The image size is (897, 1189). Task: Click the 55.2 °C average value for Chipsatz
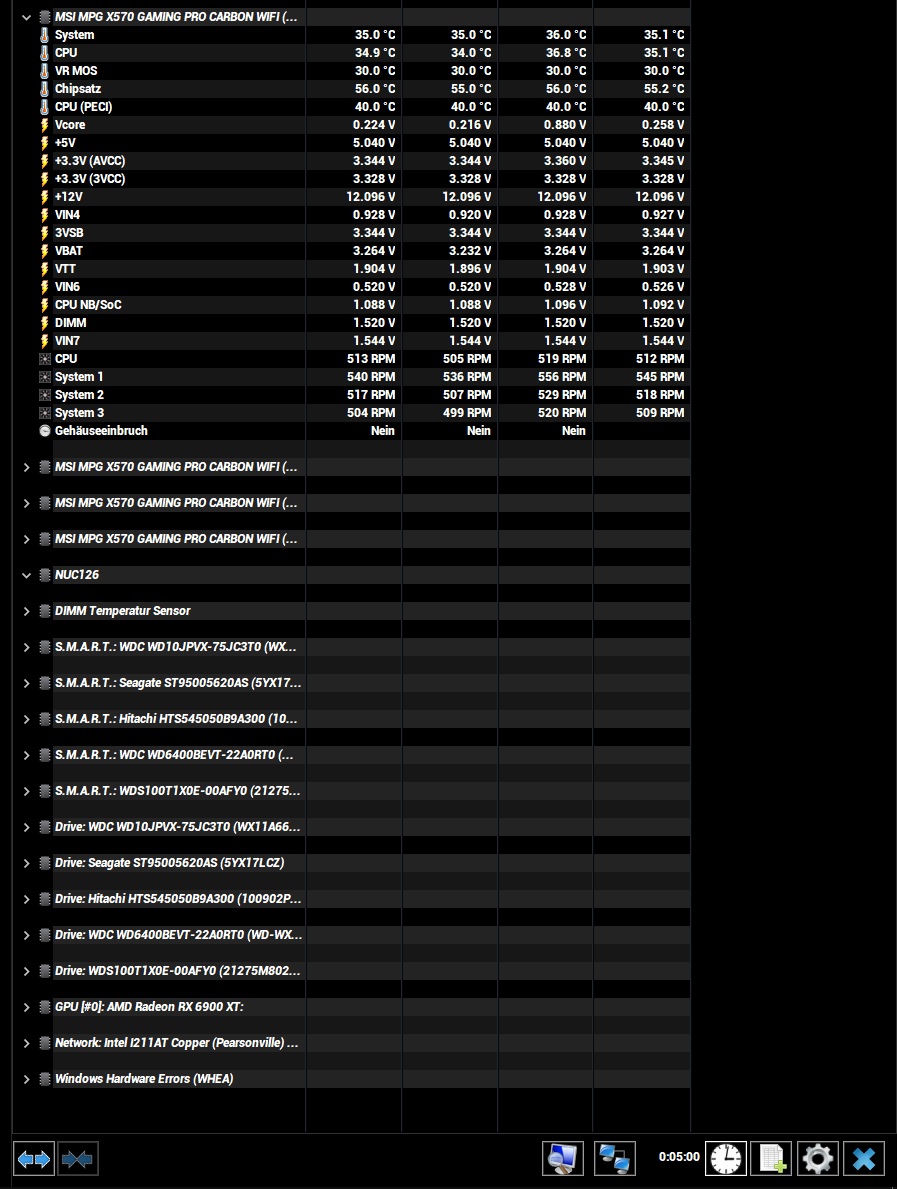(x=663, y=89)
